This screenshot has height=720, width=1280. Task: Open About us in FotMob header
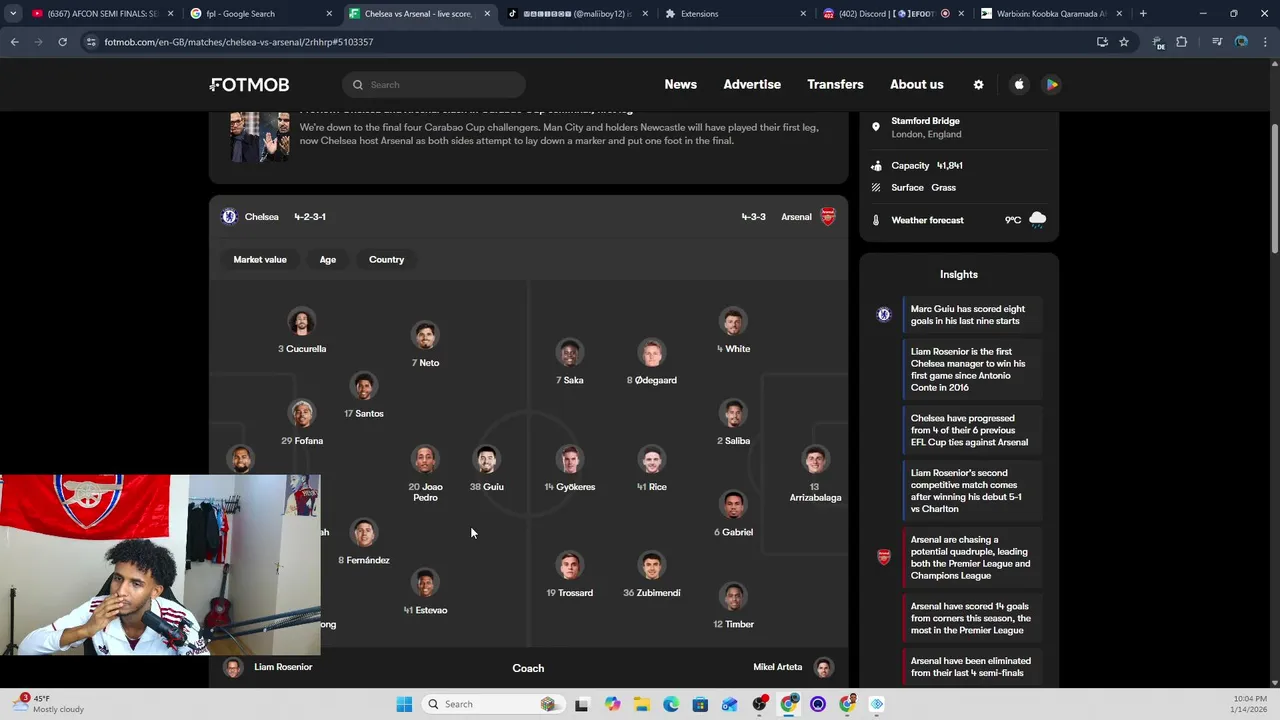point(917,85)
